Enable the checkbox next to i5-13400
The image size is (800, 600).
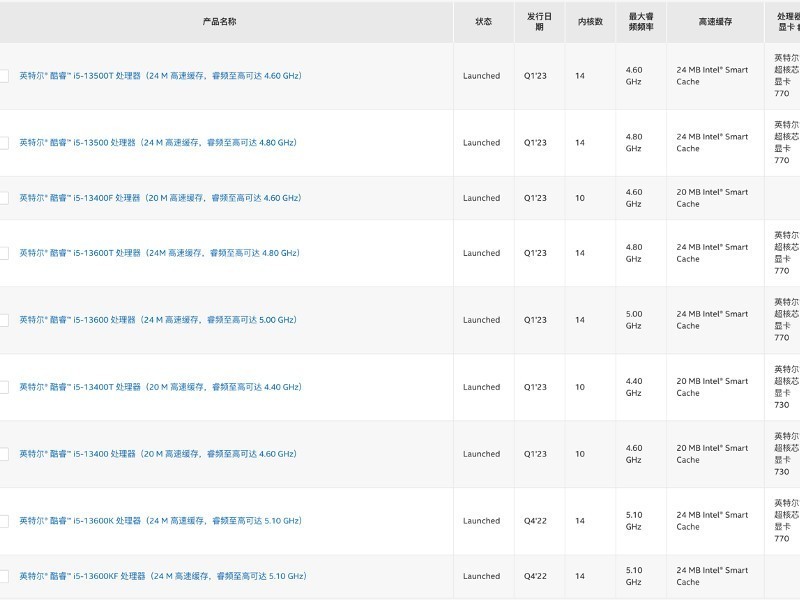click(3, 454)
